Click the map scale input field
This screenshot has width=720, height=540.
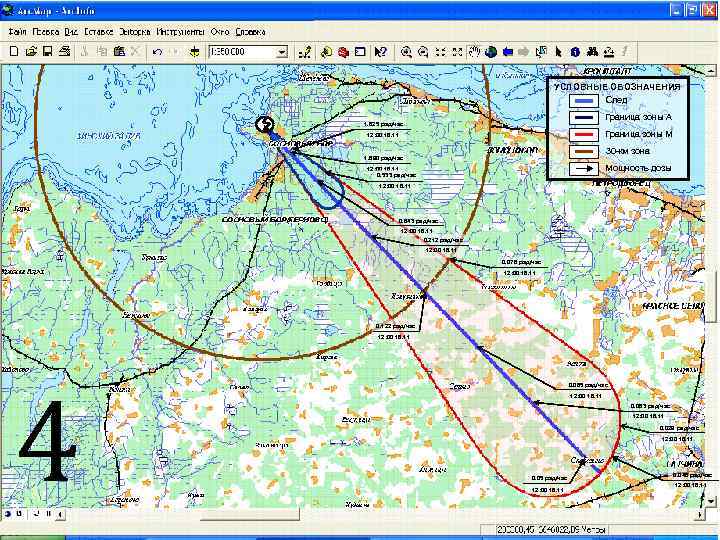pyautogui.click(x=242, y=52)
